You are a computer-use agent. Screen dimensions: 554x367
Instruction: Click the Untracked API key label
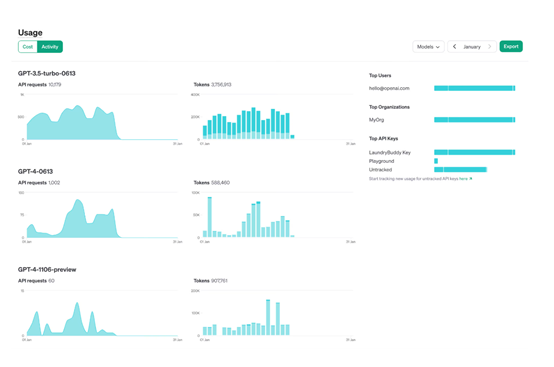[x=380, y=170]
